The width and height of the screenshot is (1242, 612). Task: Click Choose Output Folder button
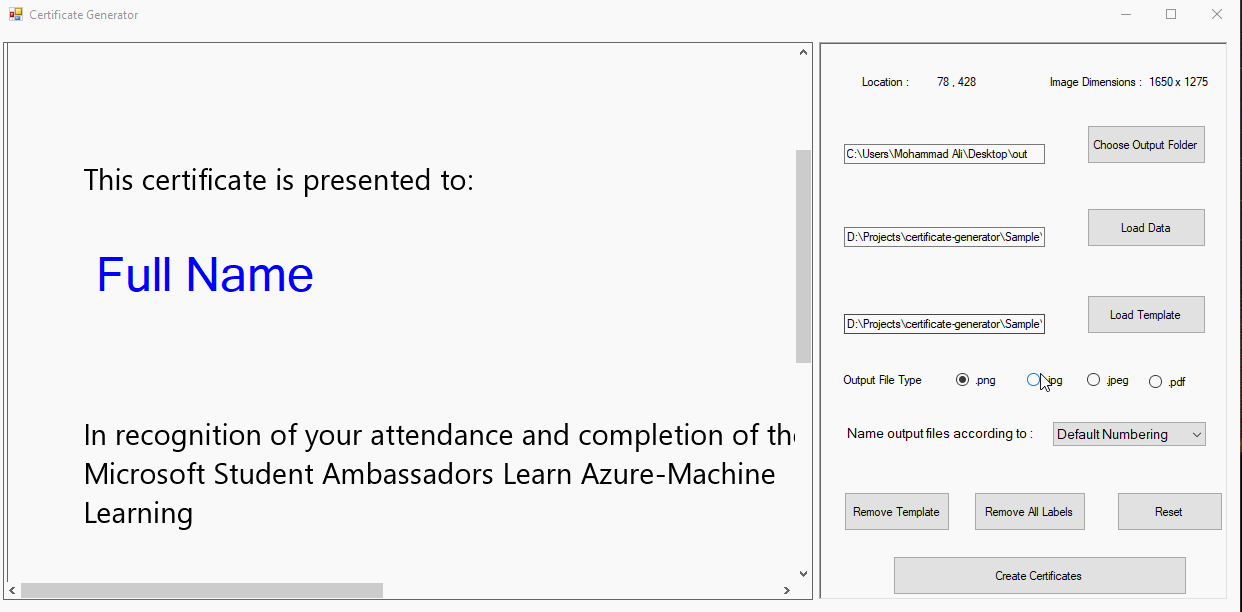[1145, 145]
